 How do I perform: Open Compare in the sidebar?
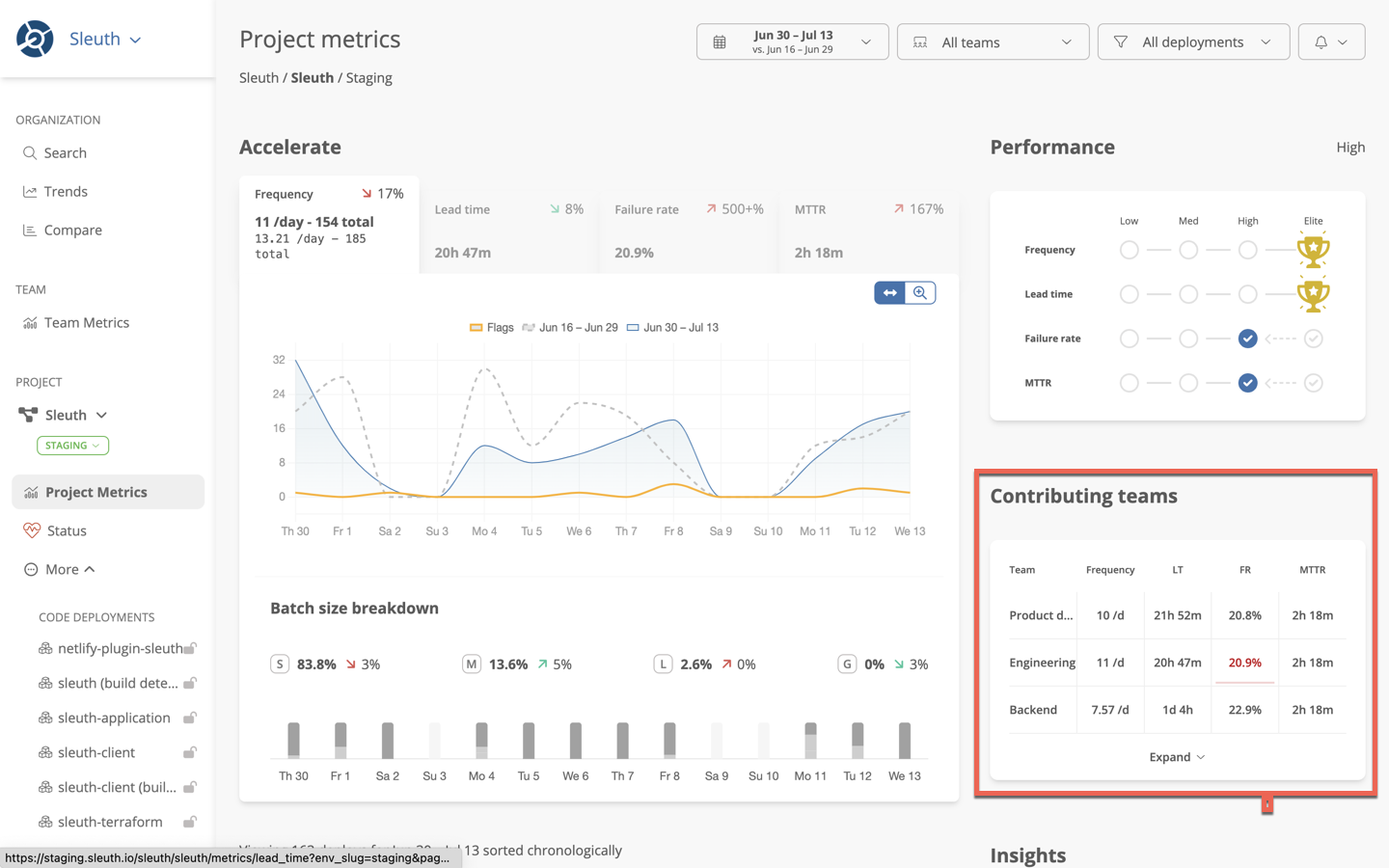pos(72,230)
